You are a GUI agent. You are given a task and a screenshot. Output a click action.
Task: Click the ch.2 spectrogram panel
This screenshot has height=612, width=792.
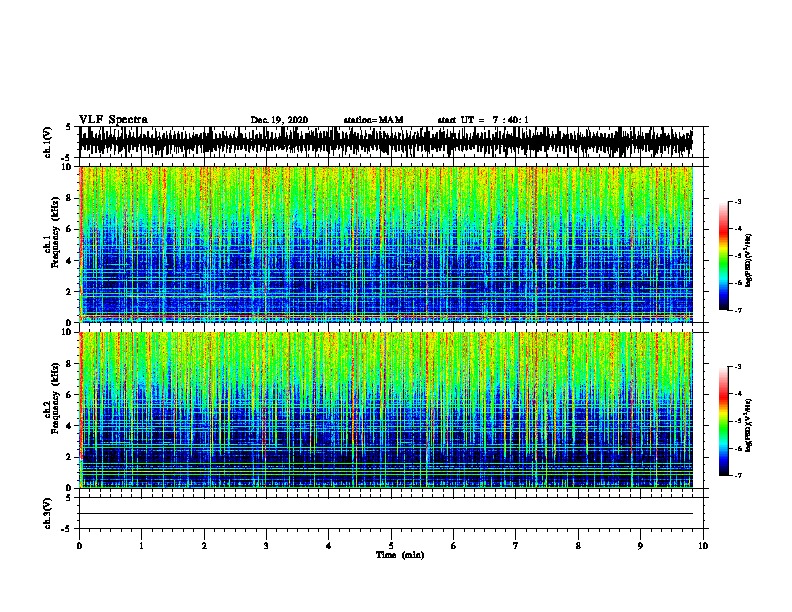click(x=386, y=410)
